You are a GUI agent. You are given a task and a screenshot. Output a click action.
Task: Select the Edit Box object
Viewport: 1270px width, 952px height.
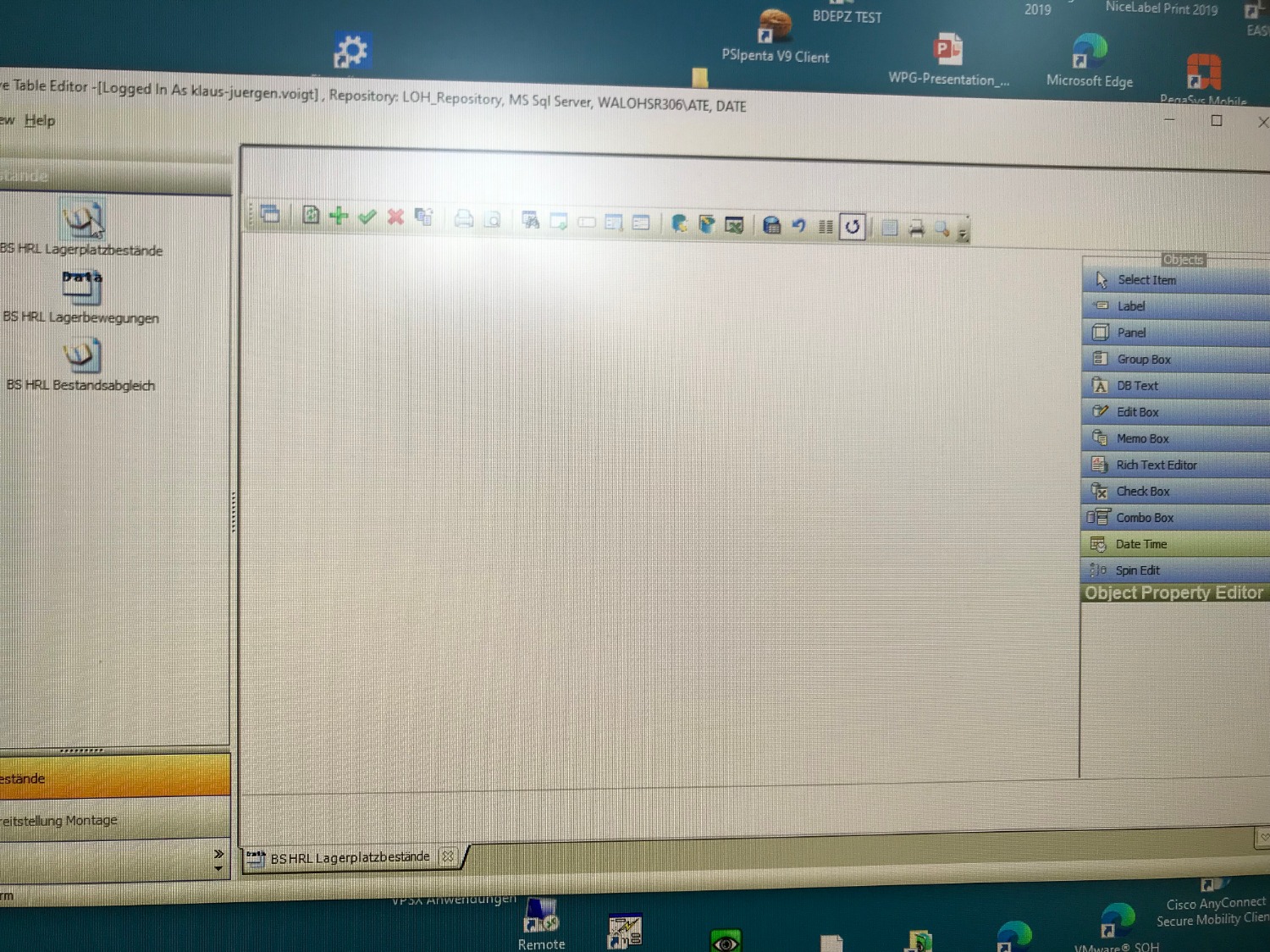tap(1176, 412)
